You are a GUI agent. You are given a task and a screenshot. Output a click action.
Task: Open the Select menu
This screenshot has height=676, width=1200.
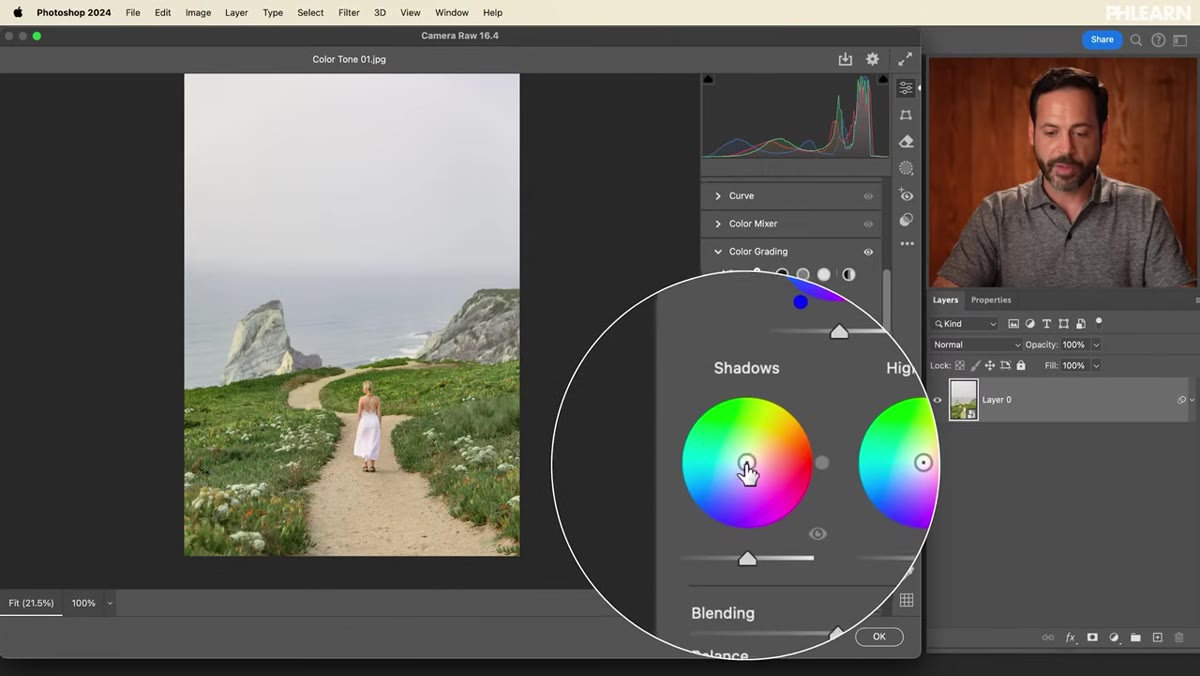(x=311, y=13)
